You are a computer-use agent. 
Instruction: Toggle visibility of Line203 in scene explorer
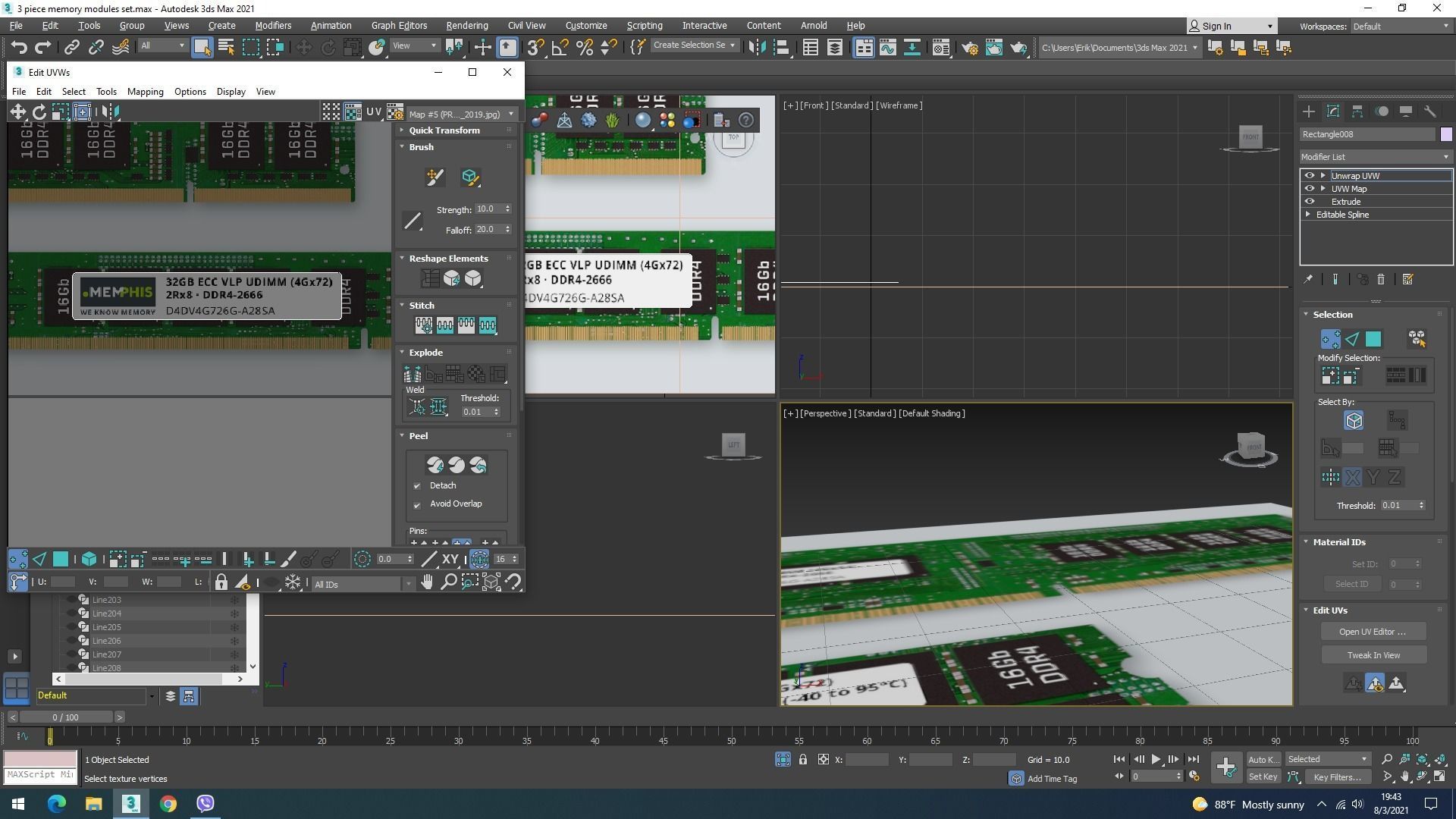[71, 600]
